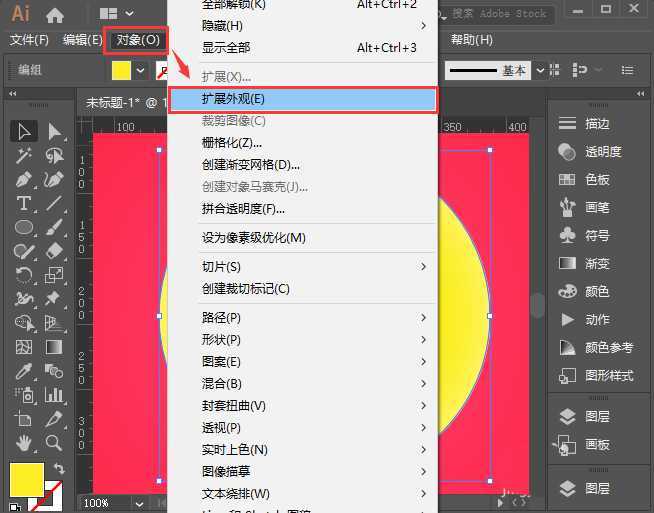654x513 pixels.
Task: Select the Shape Builder tool
Action: (24, 323)
